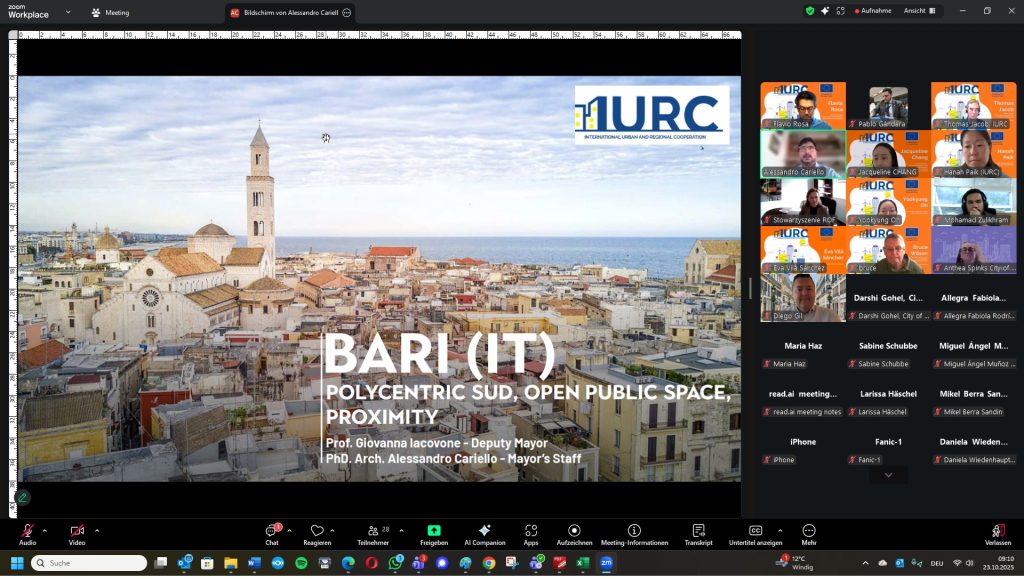Open the Mehr menu
The height and width of the screenshot is (579, 1024).
click(x=809, y=531)
